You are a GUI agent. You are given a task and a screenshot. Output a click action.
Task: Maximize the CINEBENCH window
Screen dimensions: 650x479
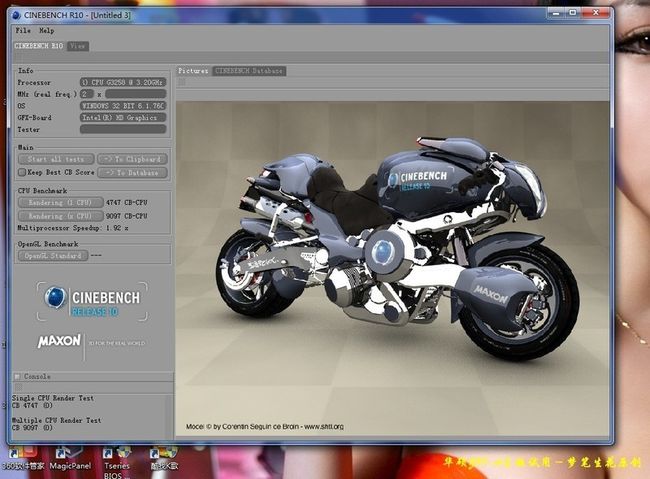coord(572,13)
